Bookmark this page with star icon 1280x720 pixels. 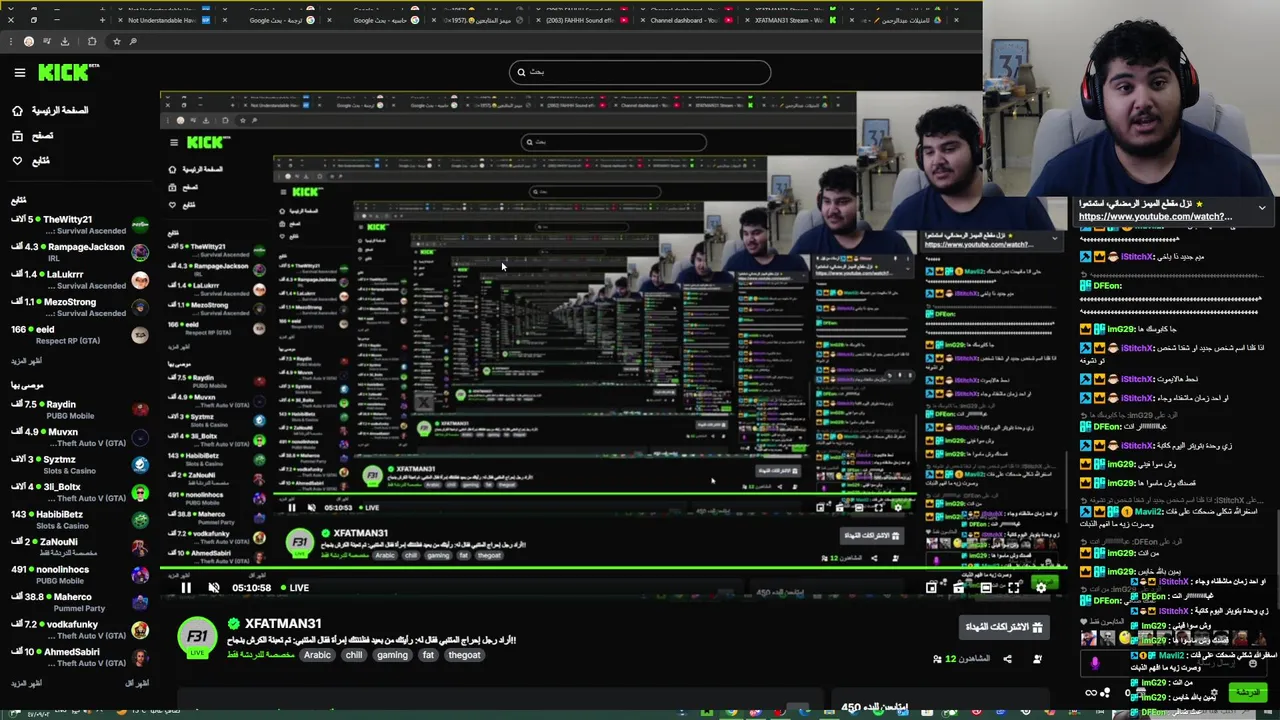click(x=117, y=41)
